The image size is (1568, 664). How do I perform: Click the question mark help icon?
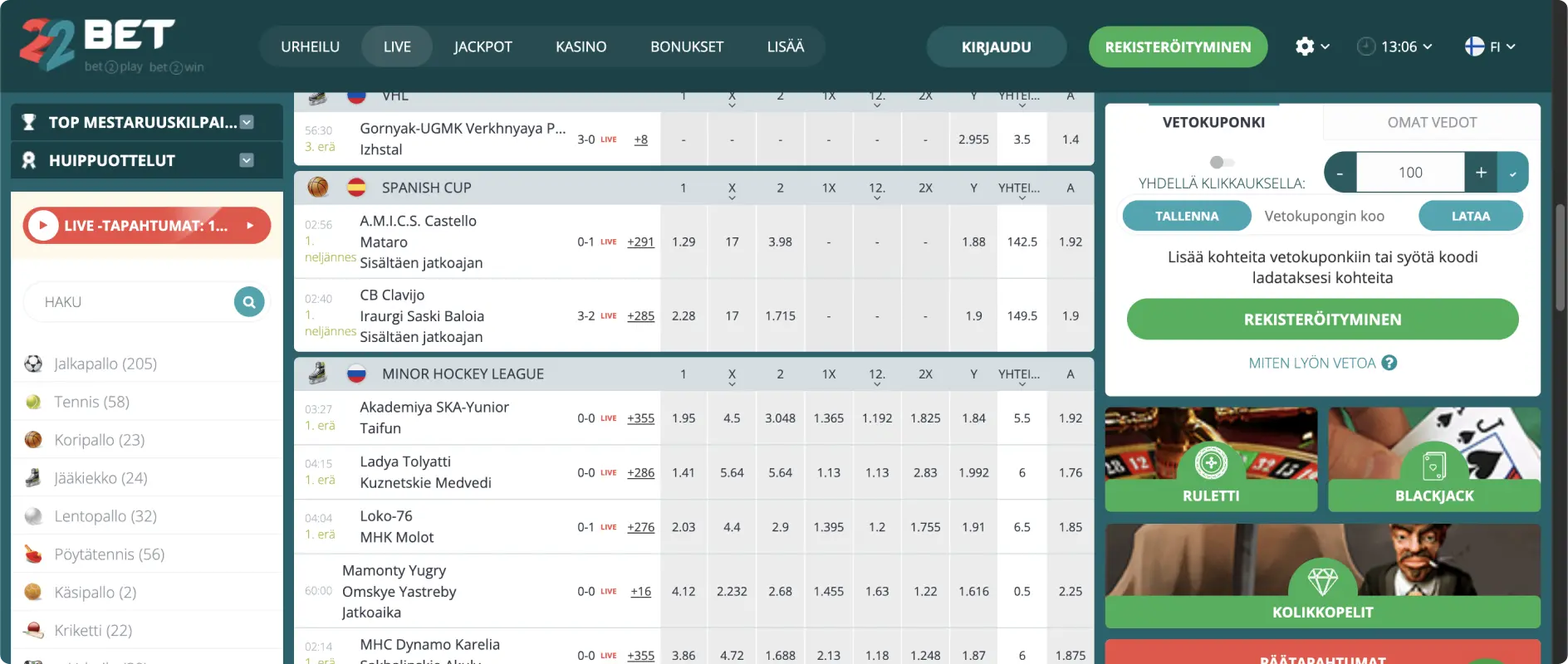(x=1389, y=363)
